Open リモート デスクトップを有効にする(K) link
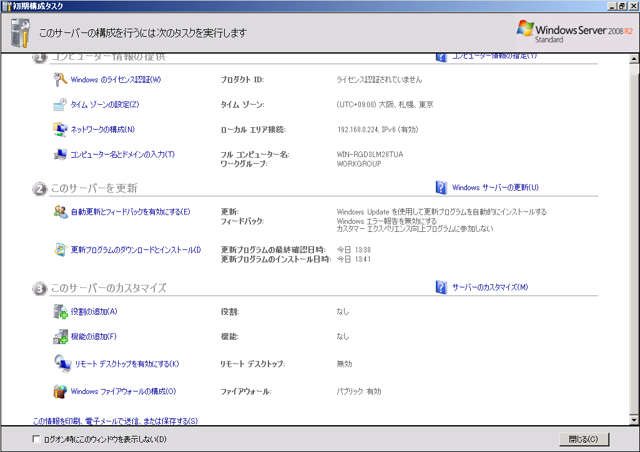 pos(127,364)
